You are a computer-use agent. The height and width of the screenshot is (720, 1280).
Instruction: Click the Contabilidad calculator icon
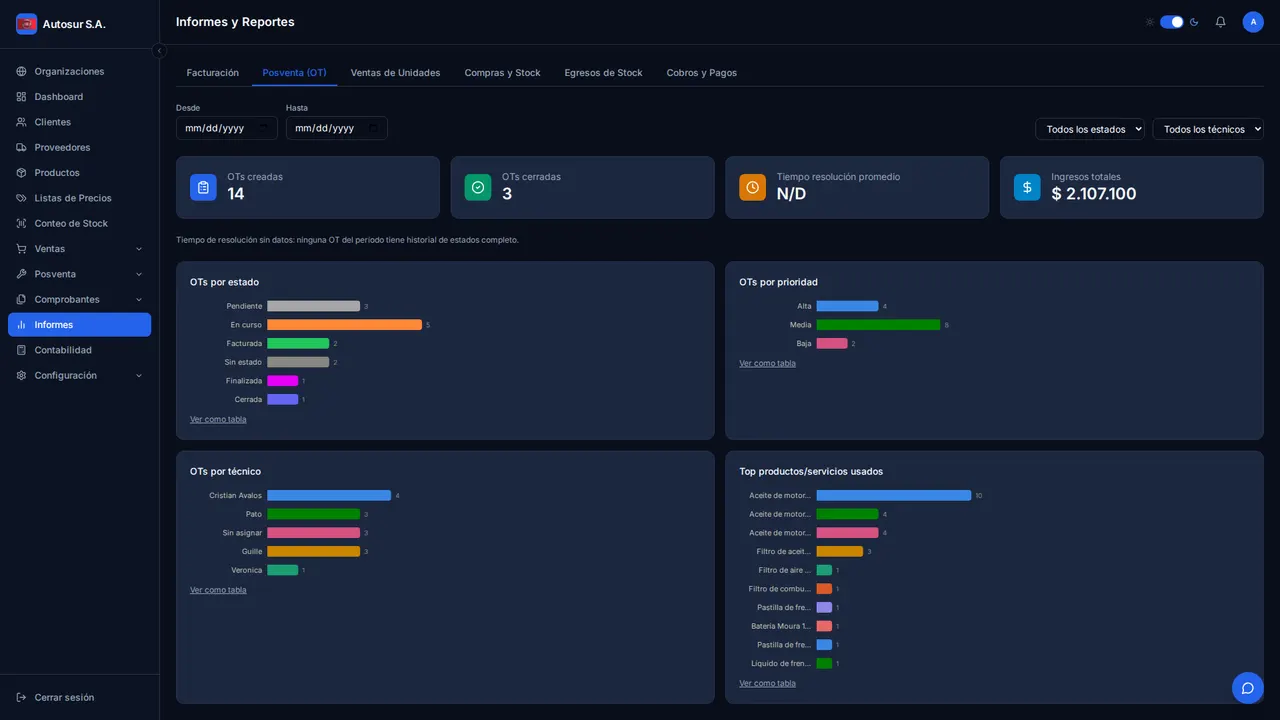[21, 350]
